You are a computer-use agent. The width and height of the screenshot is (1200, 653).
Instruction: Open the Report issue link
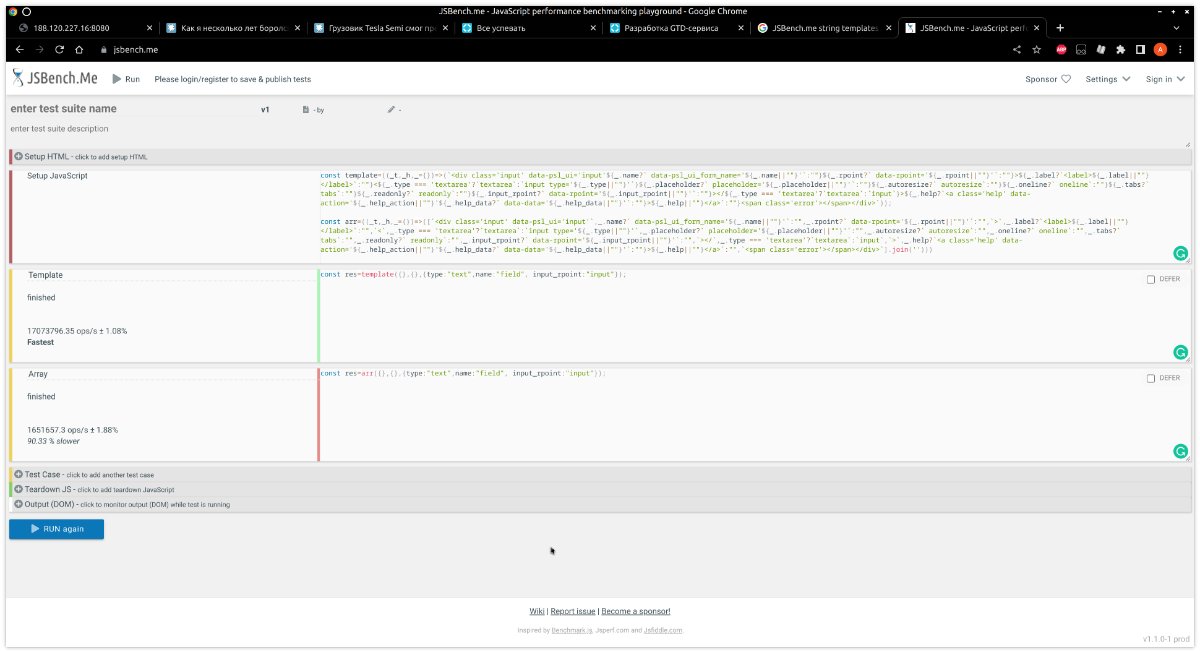(573, 611)
